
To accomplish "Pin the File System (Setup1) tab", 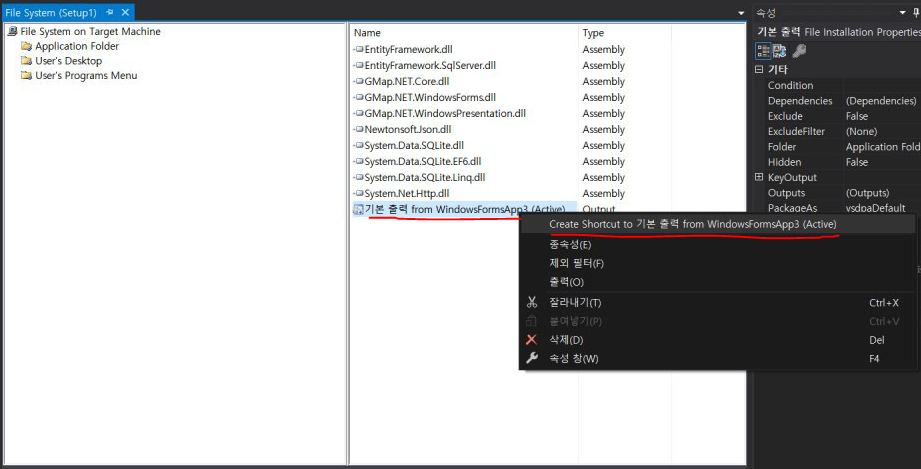I will click(109, 12).
